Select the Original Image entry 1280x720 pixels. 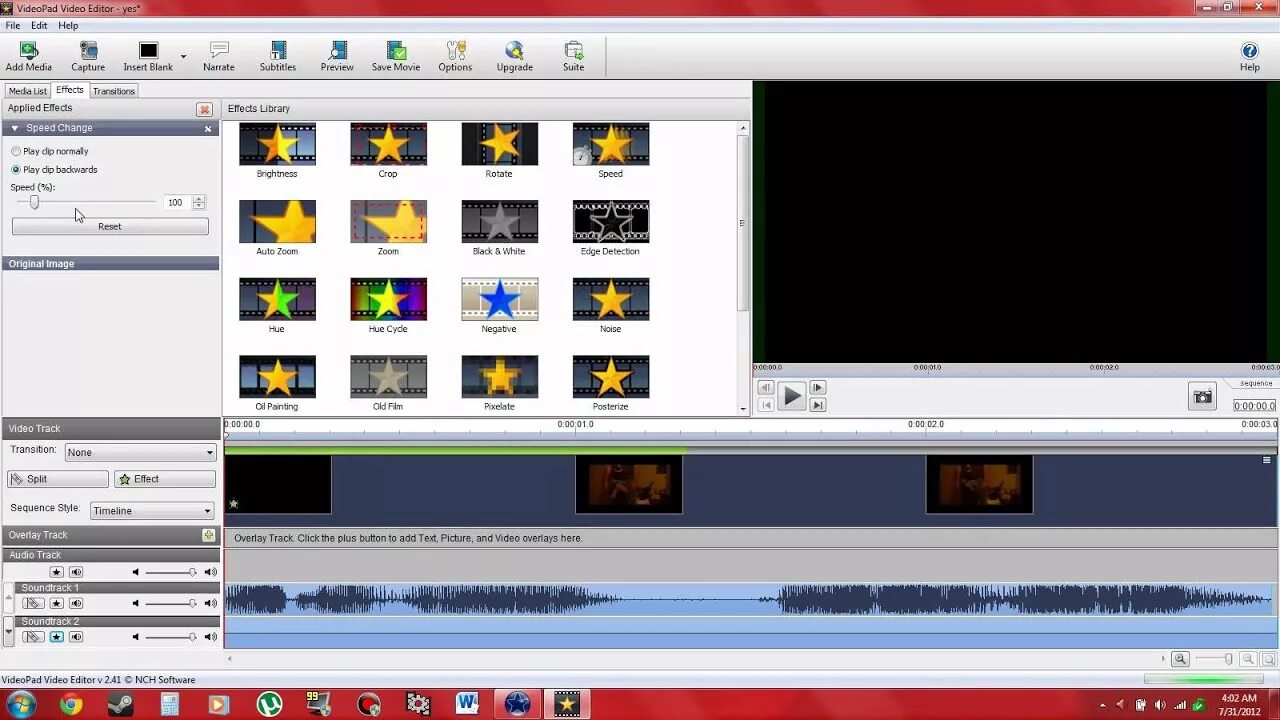click(x=110, y=264)
